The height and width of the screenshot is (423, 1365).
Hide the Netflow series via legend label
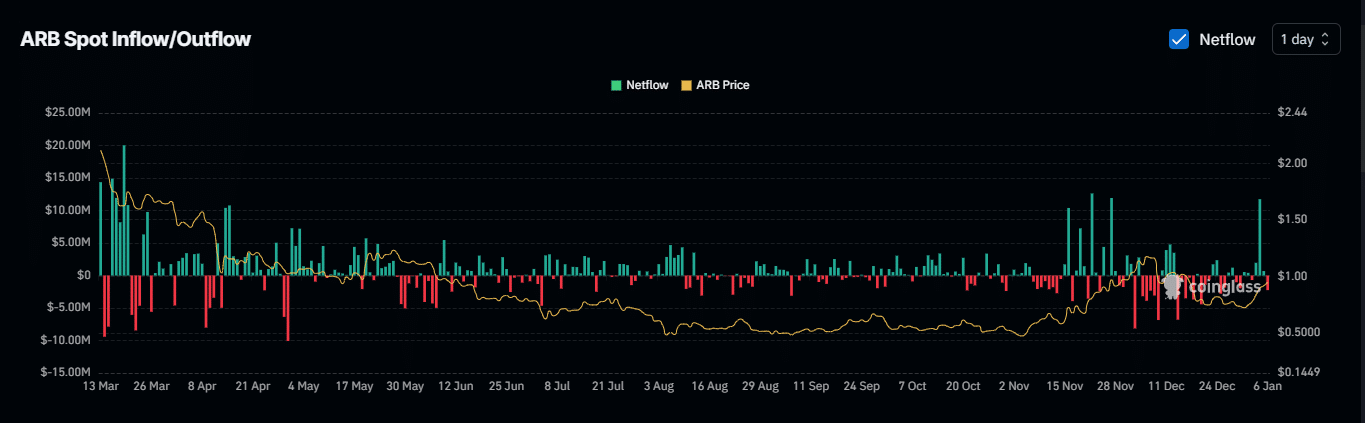[x=647, y=85]
